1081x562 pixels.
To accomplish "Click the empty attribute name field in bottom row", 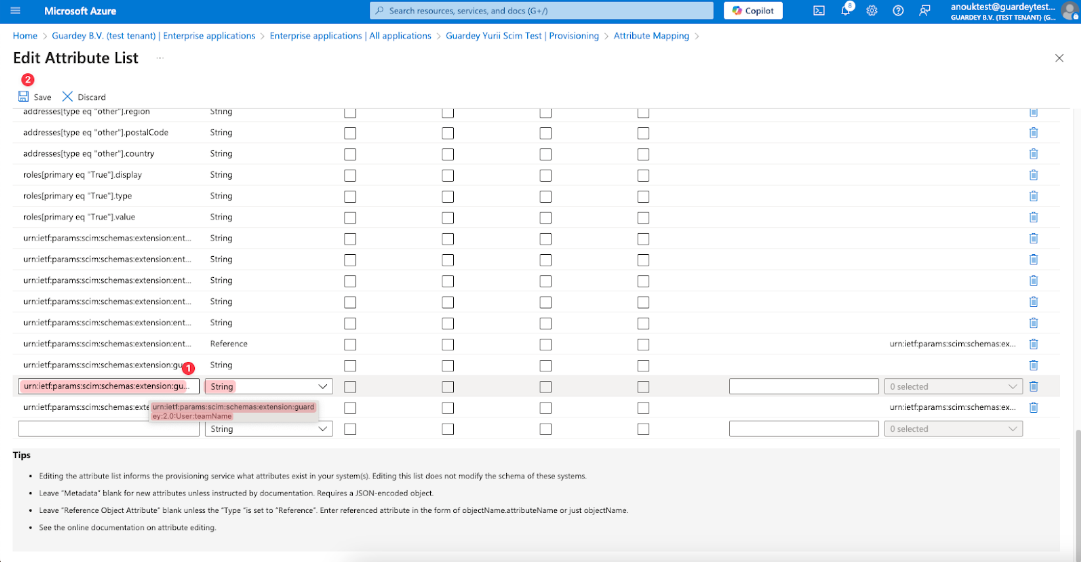I will [x=109, y=429].
